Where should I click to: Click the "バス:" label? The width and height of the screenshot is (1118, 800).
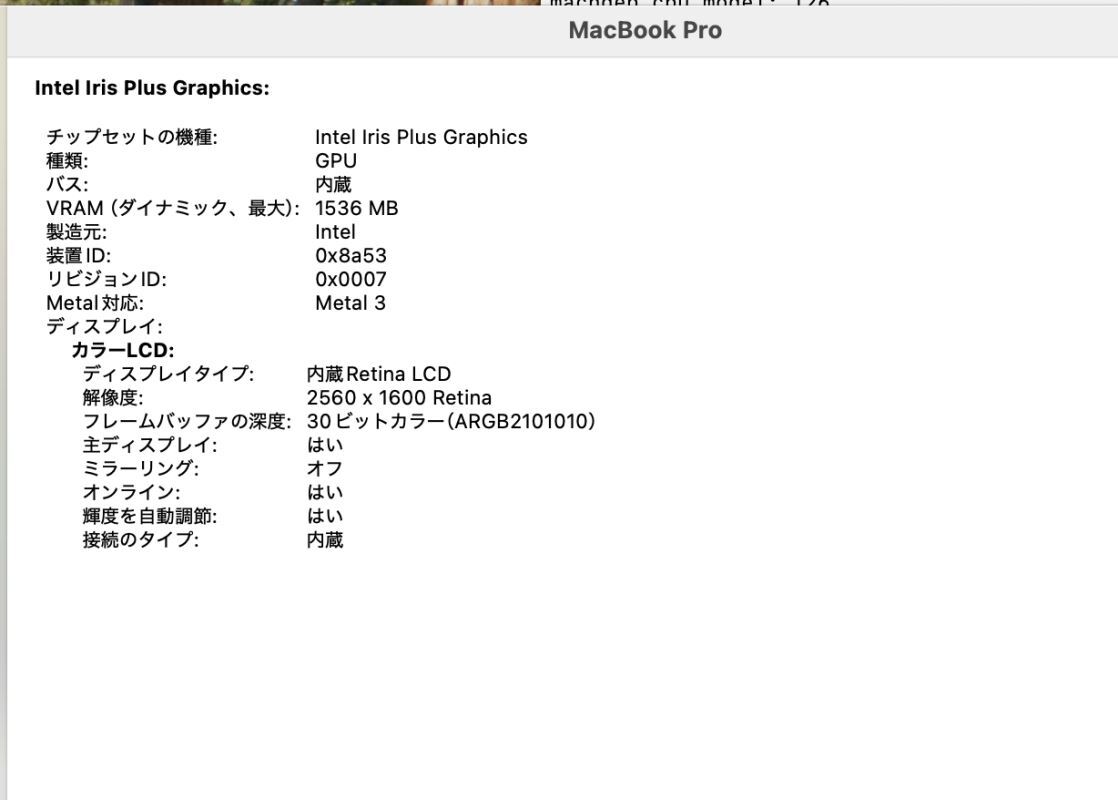point(67,184)
